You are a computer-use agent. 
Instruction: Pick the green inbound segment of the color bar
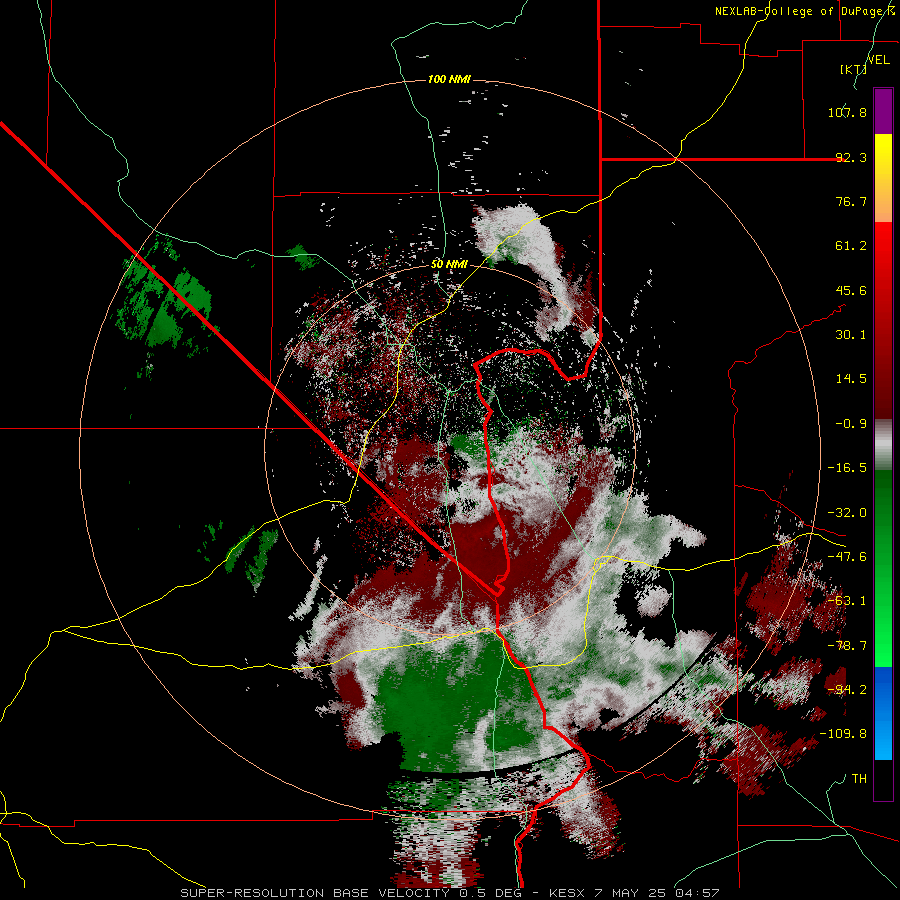click(883, 568)
